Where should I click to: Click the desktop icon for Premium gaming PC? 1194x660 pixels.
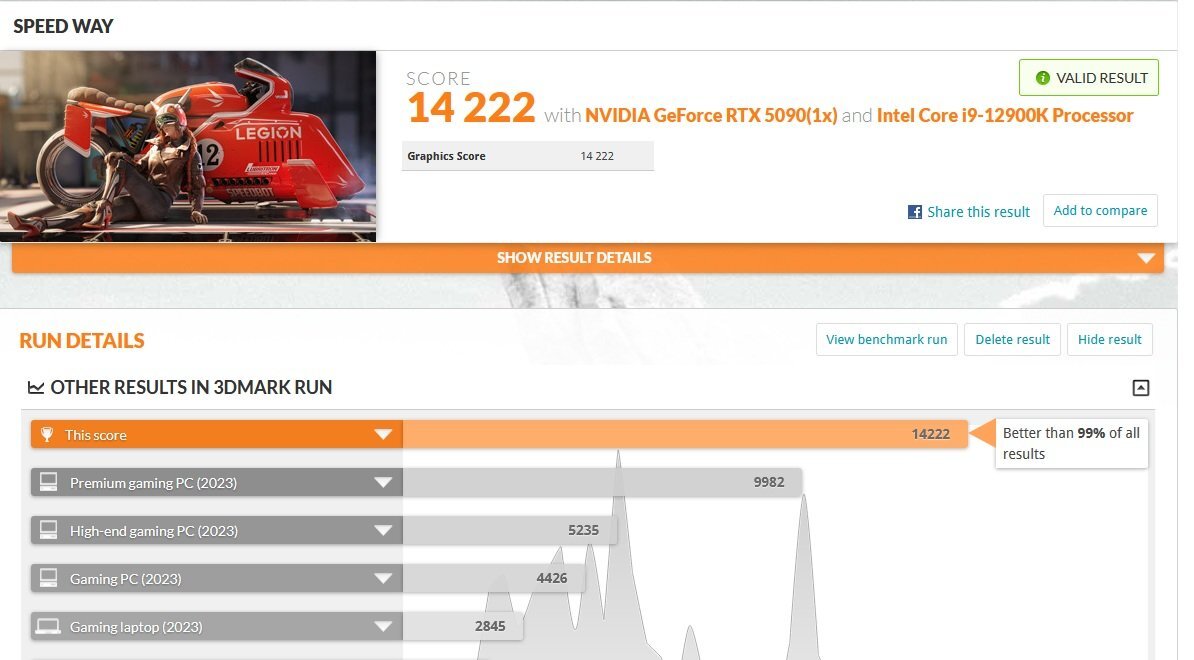pos(49,482)
